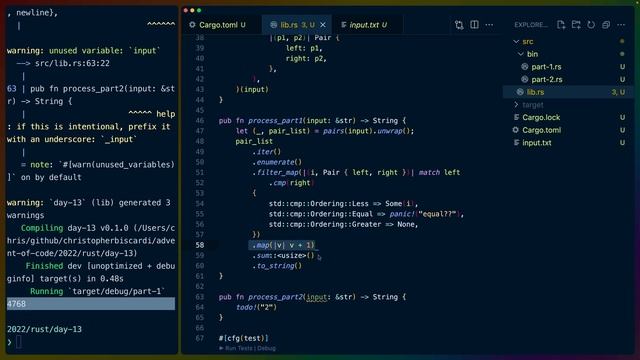Click the gear icon on Cargo.toml tab

pos(192,25)
